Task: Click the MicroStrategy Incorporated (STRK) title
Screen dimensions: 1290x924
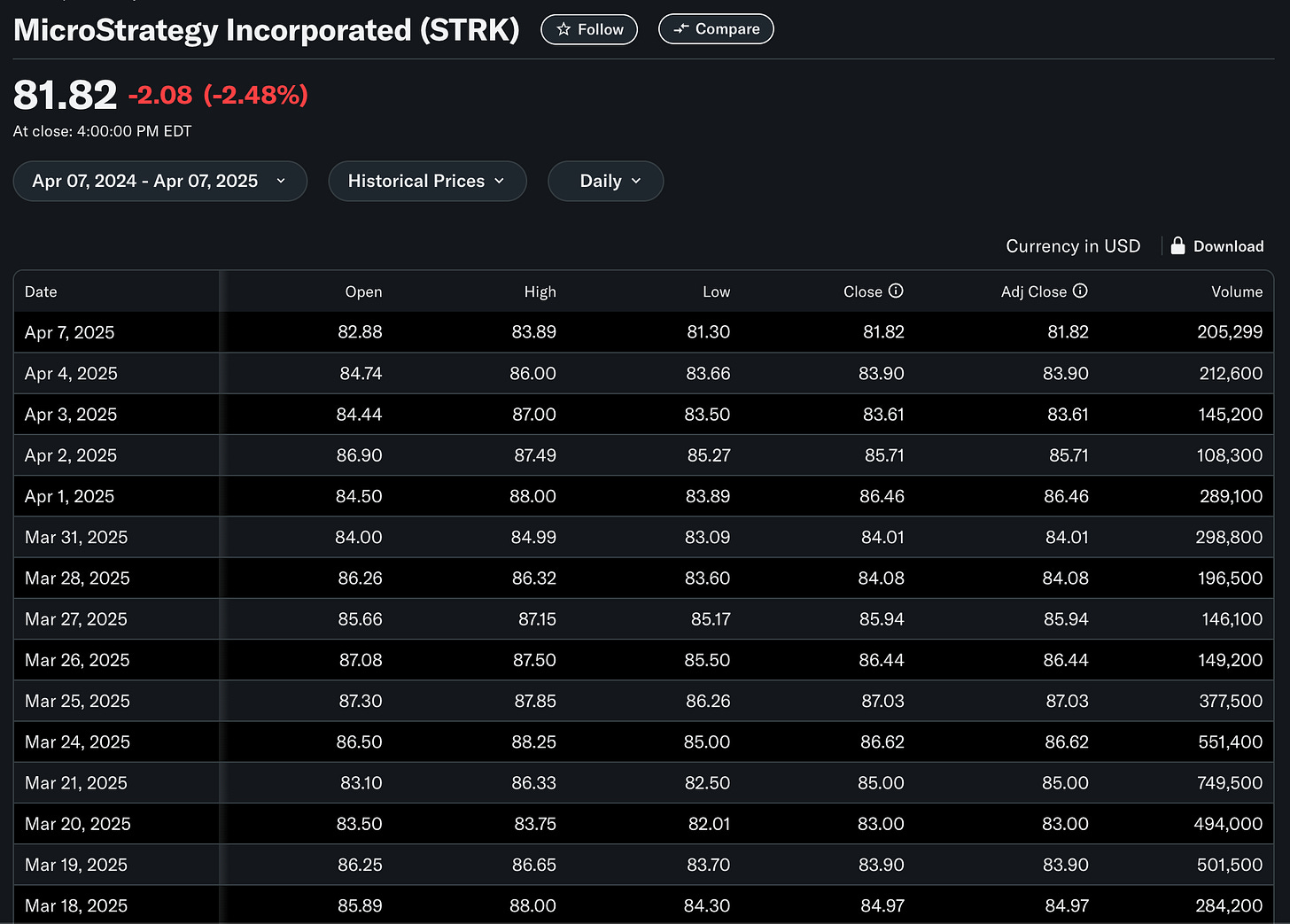Action: (x=267, y=30)
